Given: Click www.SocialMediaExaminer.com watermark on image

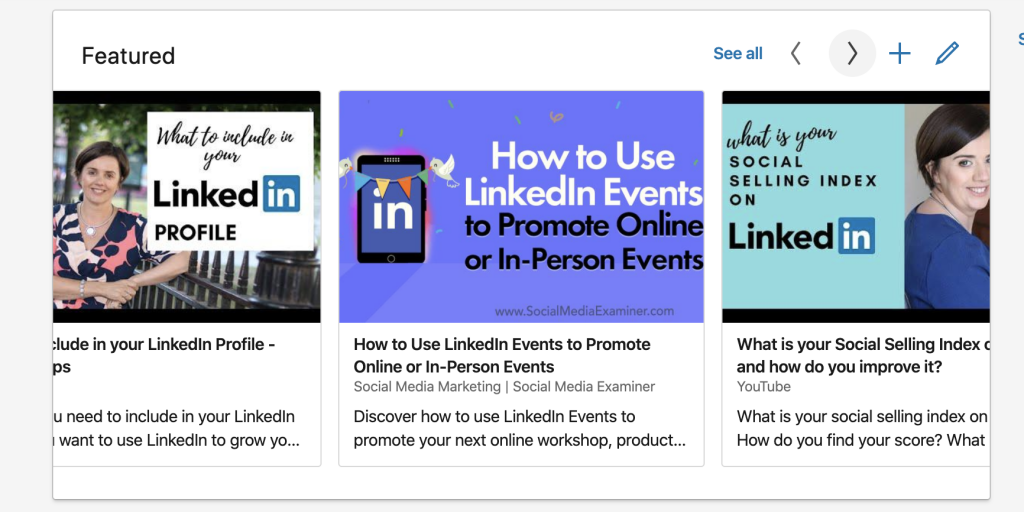Looking at the screenshot, I should pyautogui.click(x=584, y=310).
